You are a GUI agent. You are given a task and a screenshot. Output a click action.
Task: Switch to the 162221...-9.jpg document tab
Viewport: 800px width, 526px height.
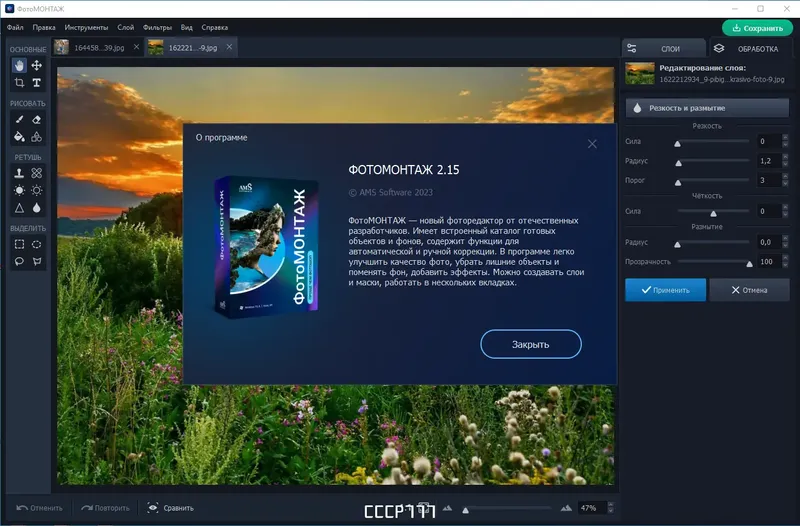click(x=191, y=47)
